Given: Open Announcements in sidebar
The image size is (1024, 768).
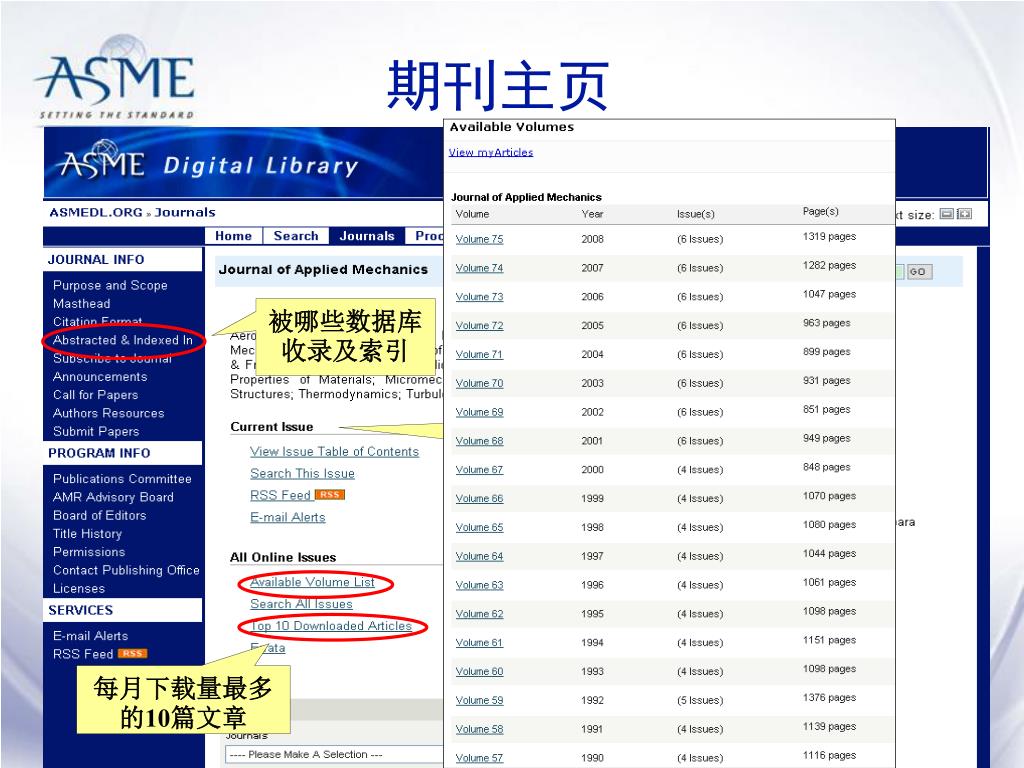Looking at the screenshot, I should [100, 377].
